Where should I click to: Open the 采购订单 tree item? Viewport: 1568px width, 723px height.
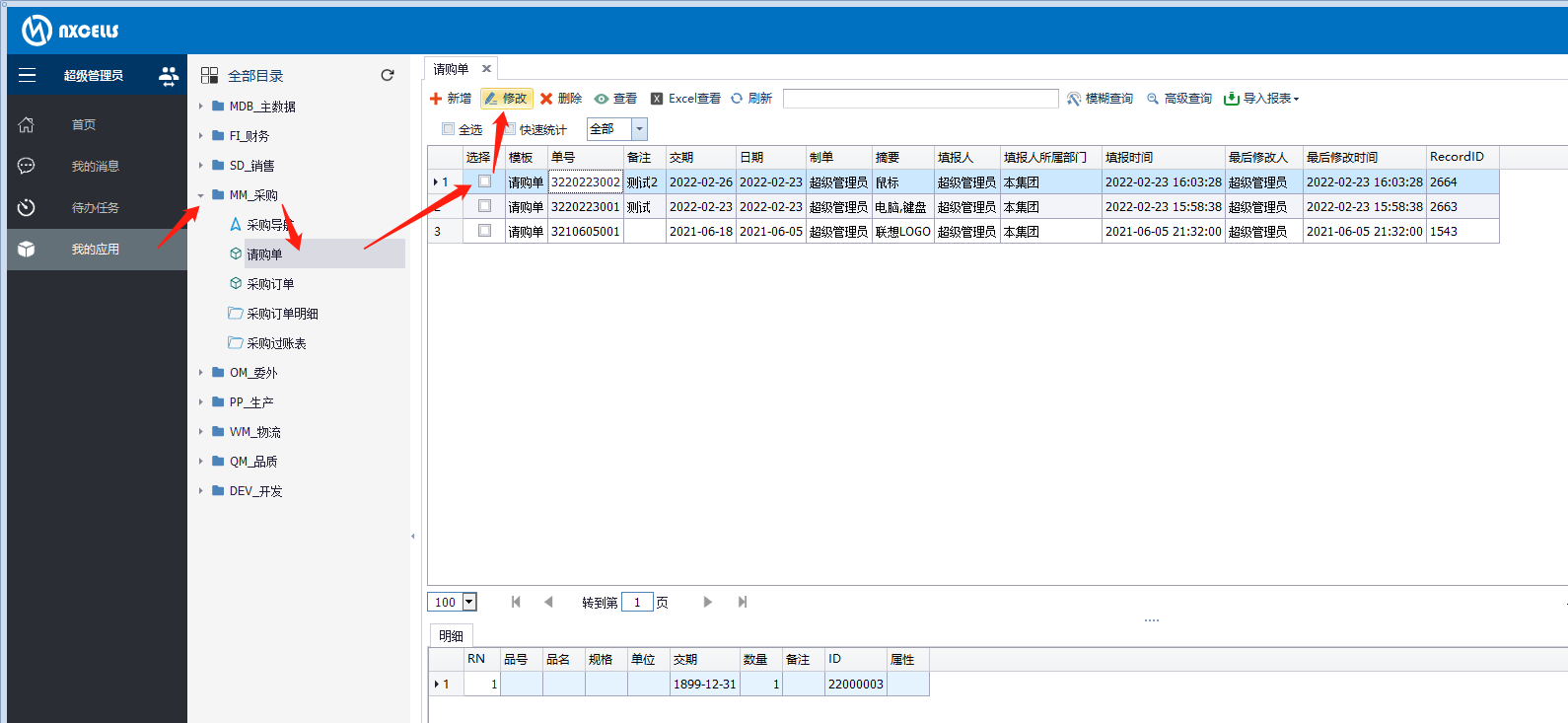[x=270, y=284]
